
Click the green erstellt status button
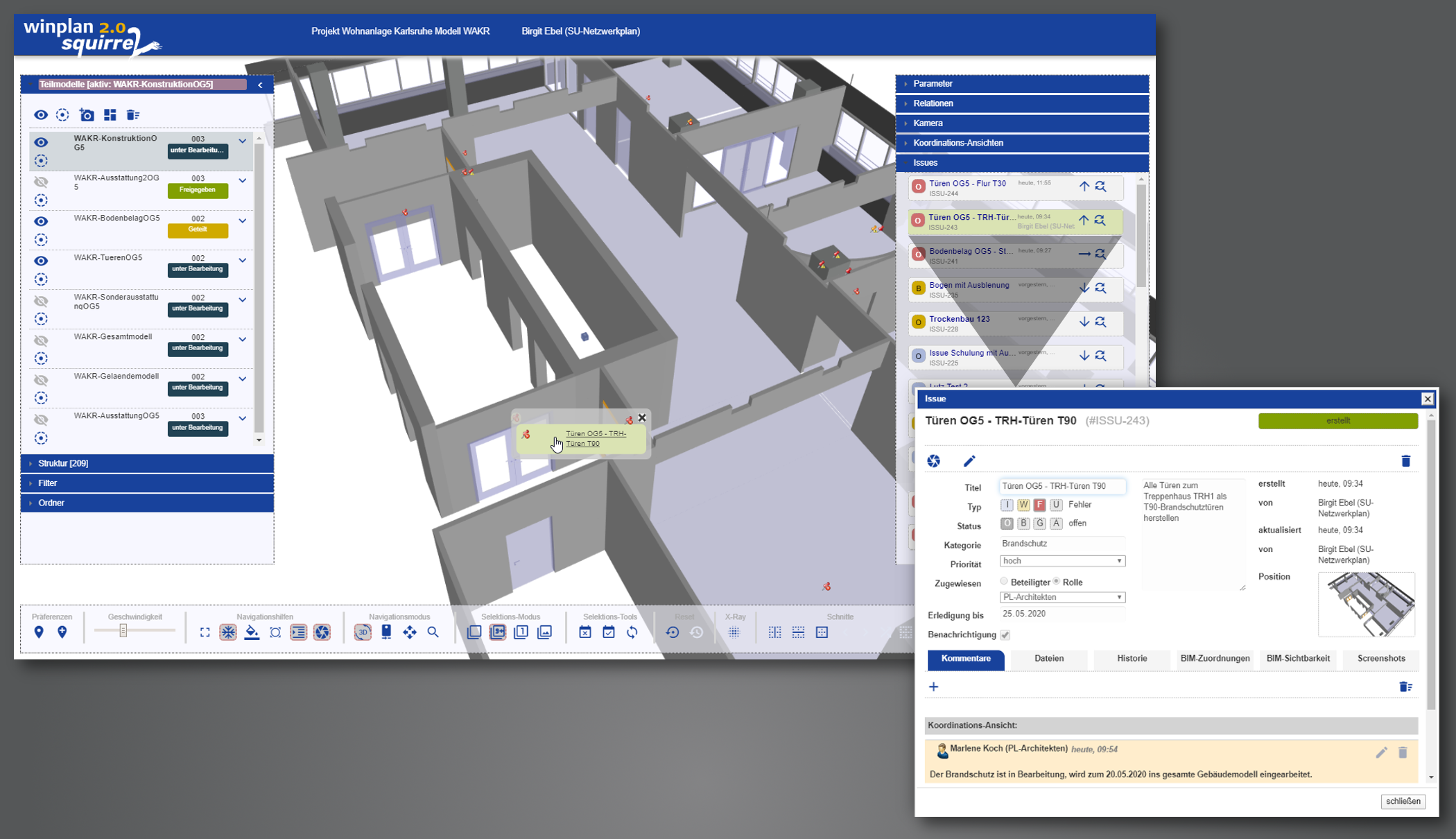click(1338, 421)
